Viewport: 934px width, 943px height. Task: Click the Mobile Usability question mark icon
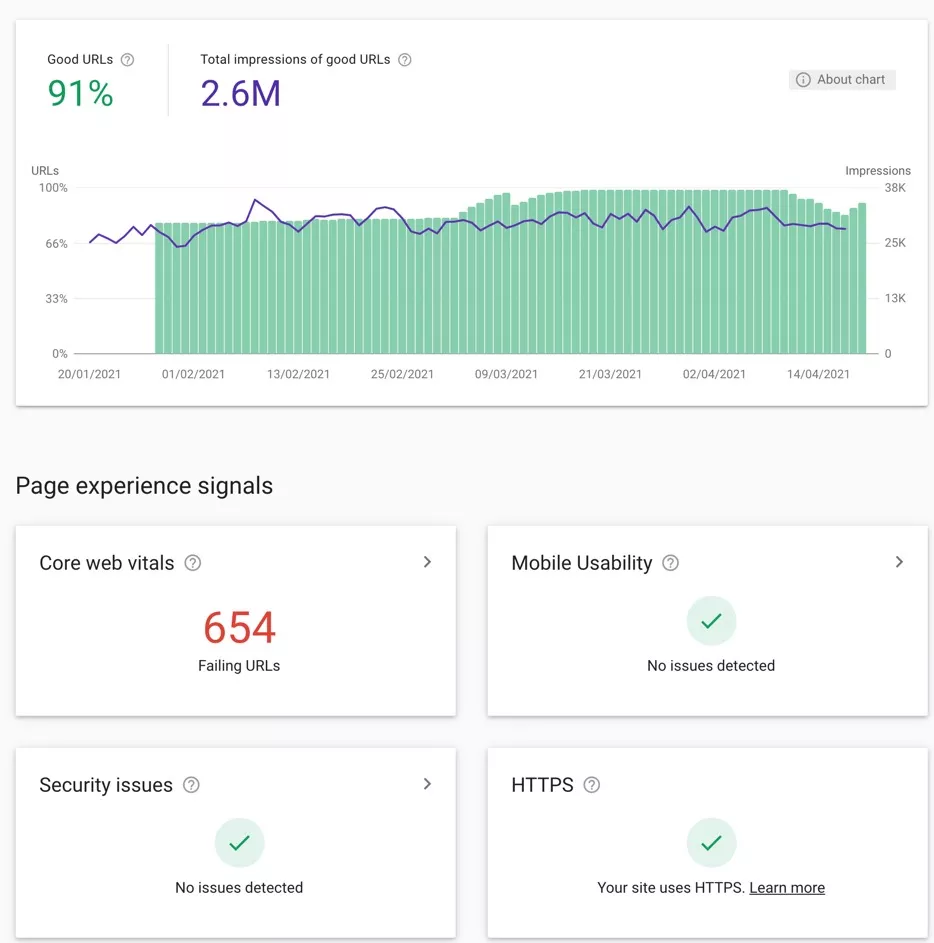(x=670, y=563)
